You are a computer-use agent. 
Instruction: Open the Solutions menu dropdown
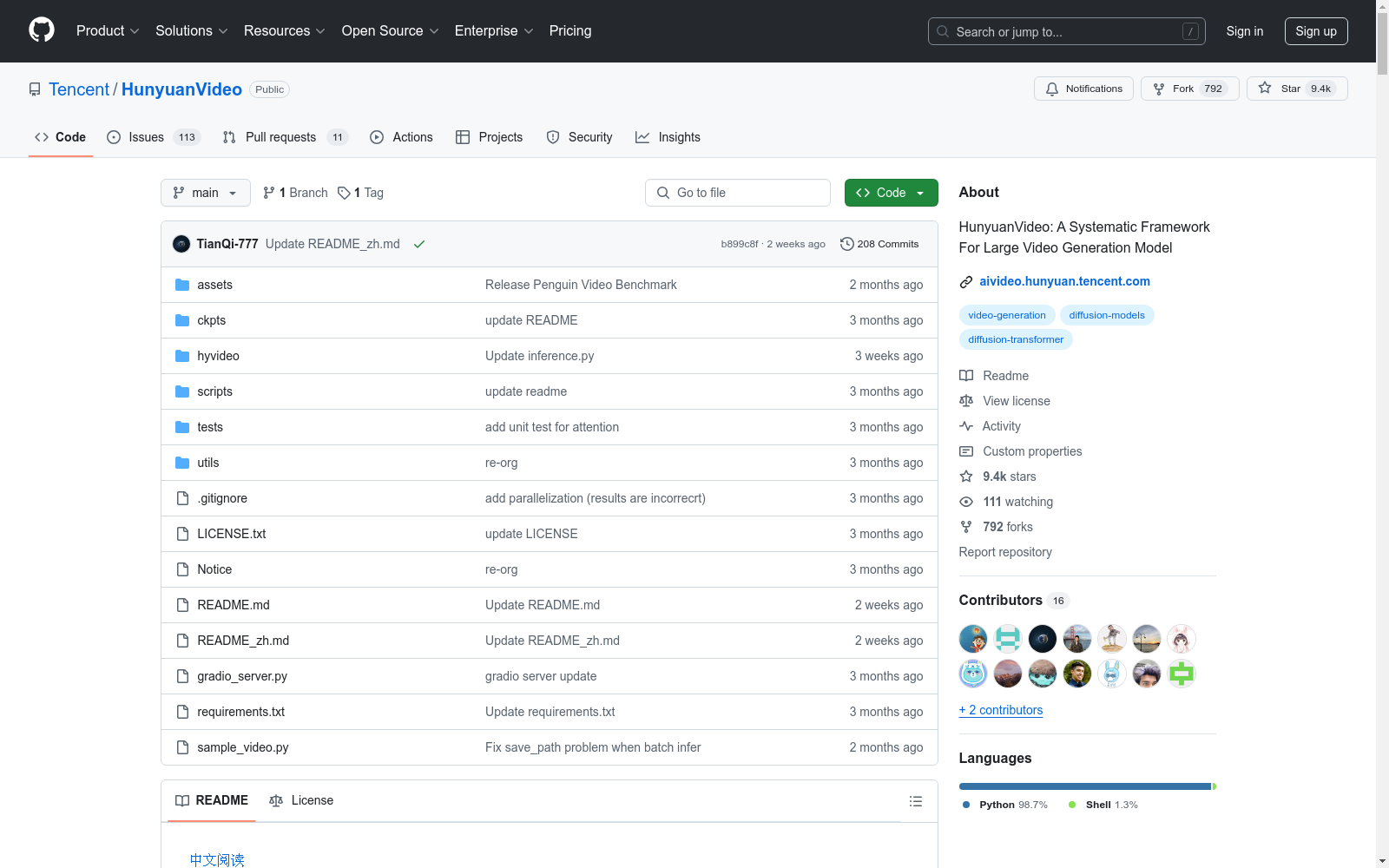(x=192, y=30)
